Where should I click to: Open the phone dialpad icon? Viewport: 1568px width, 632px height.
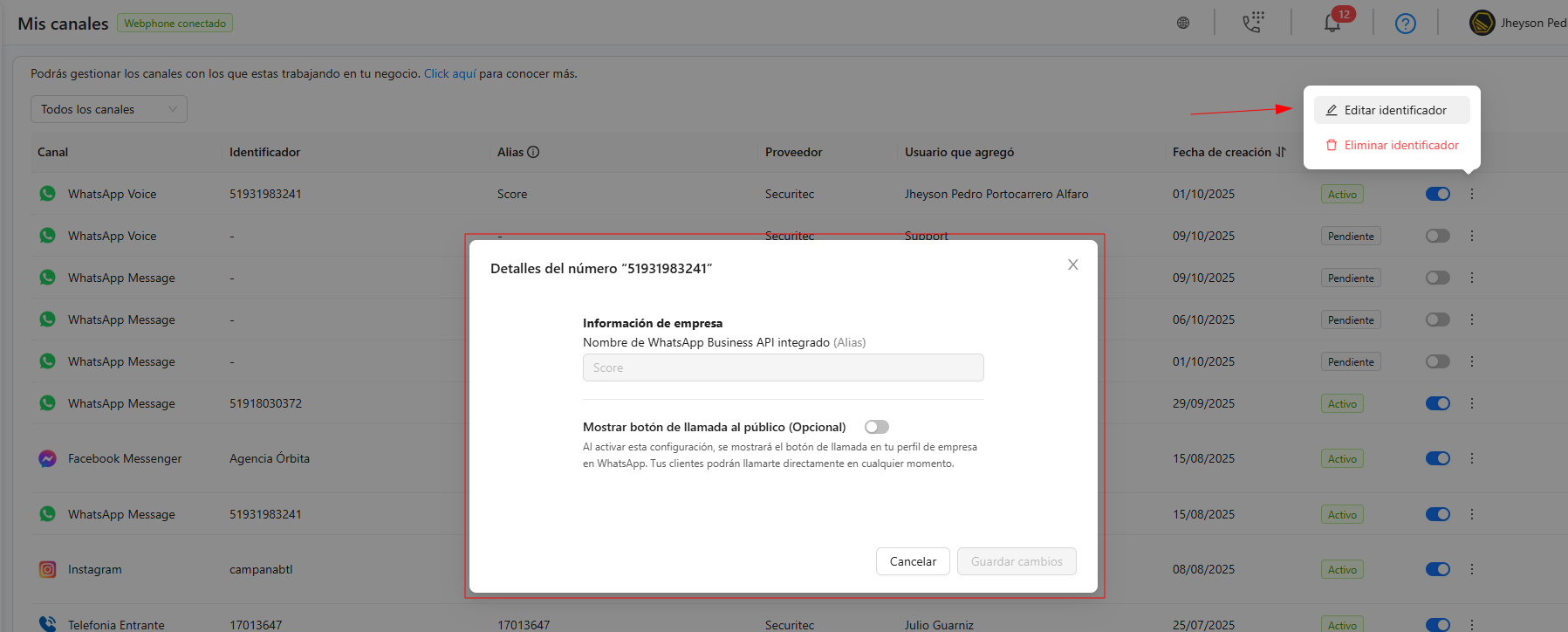point(1253,23)
